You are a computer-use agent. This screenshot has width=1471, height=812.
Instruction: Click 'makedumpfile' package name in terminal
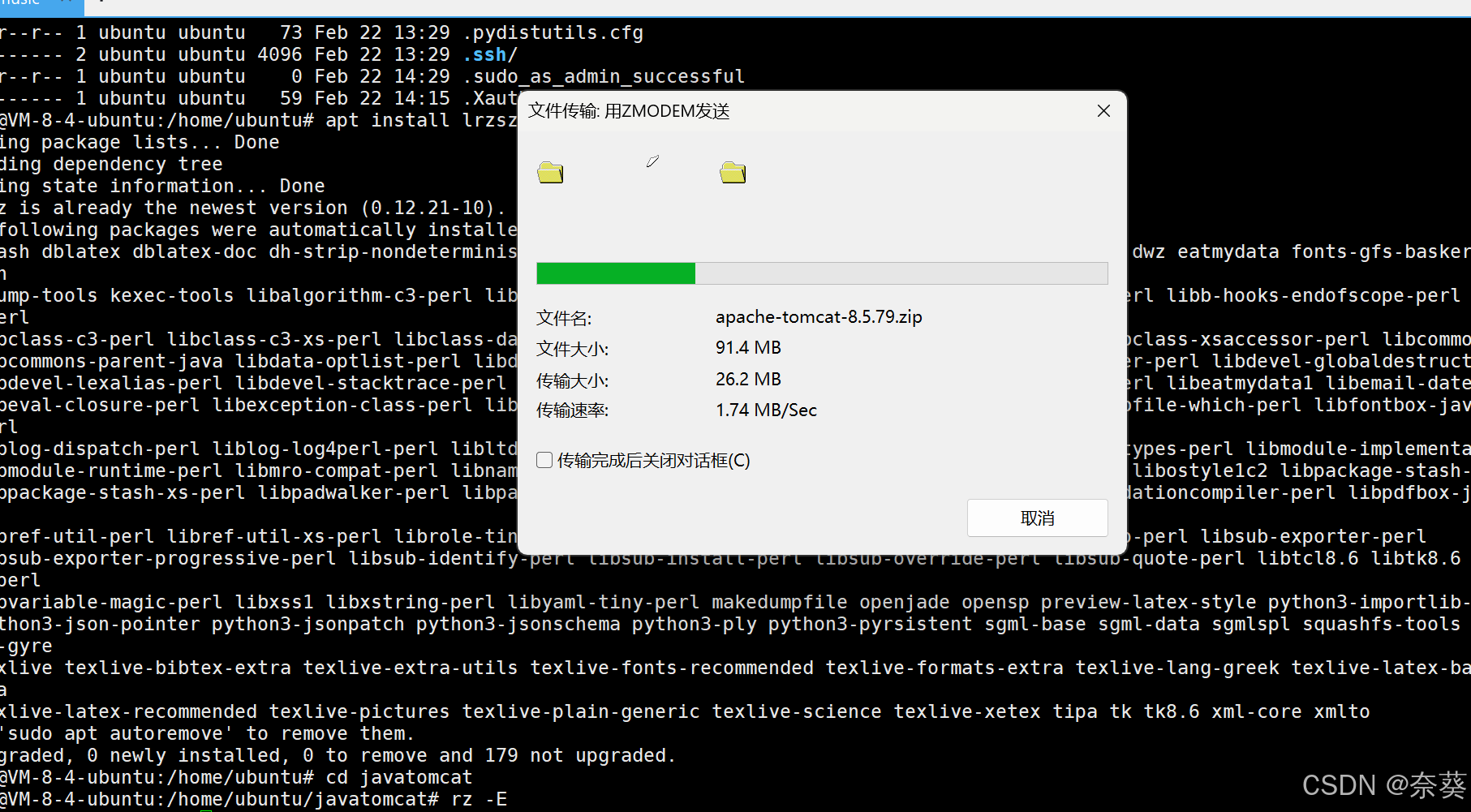(x=780, y=602)
